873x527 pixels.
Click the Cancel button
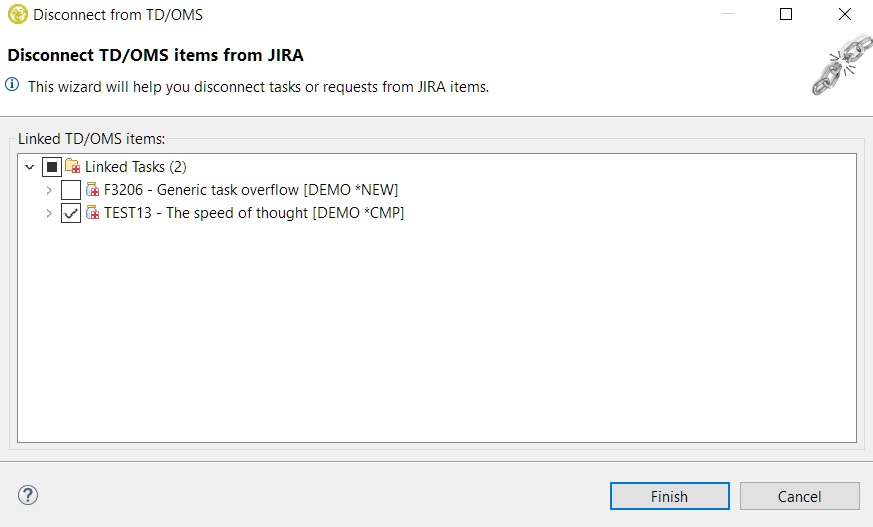(799, 496)
